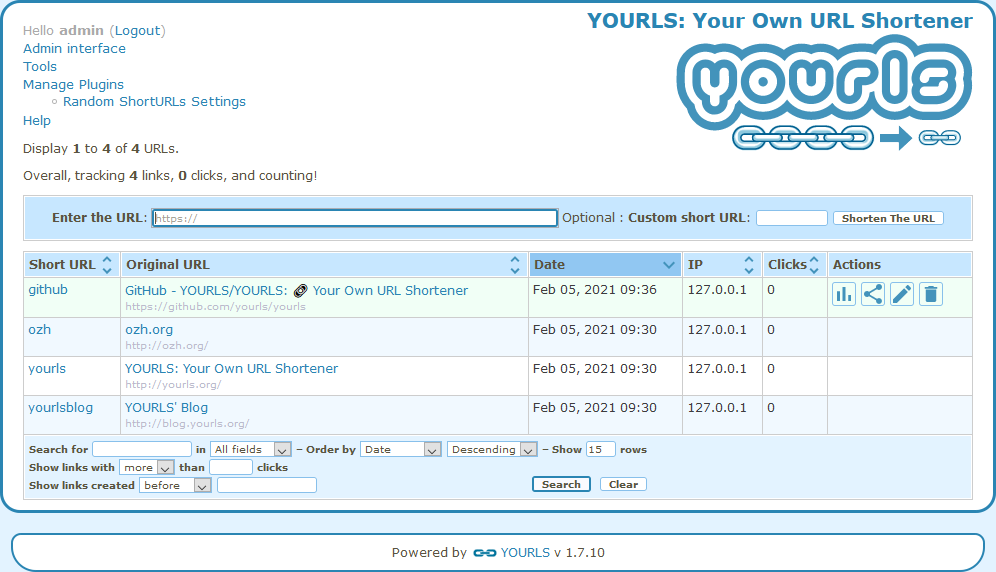The width and height of the screenshot is (996, 572).
Task: Log out via the Logout link
Action: coord(138,31)
